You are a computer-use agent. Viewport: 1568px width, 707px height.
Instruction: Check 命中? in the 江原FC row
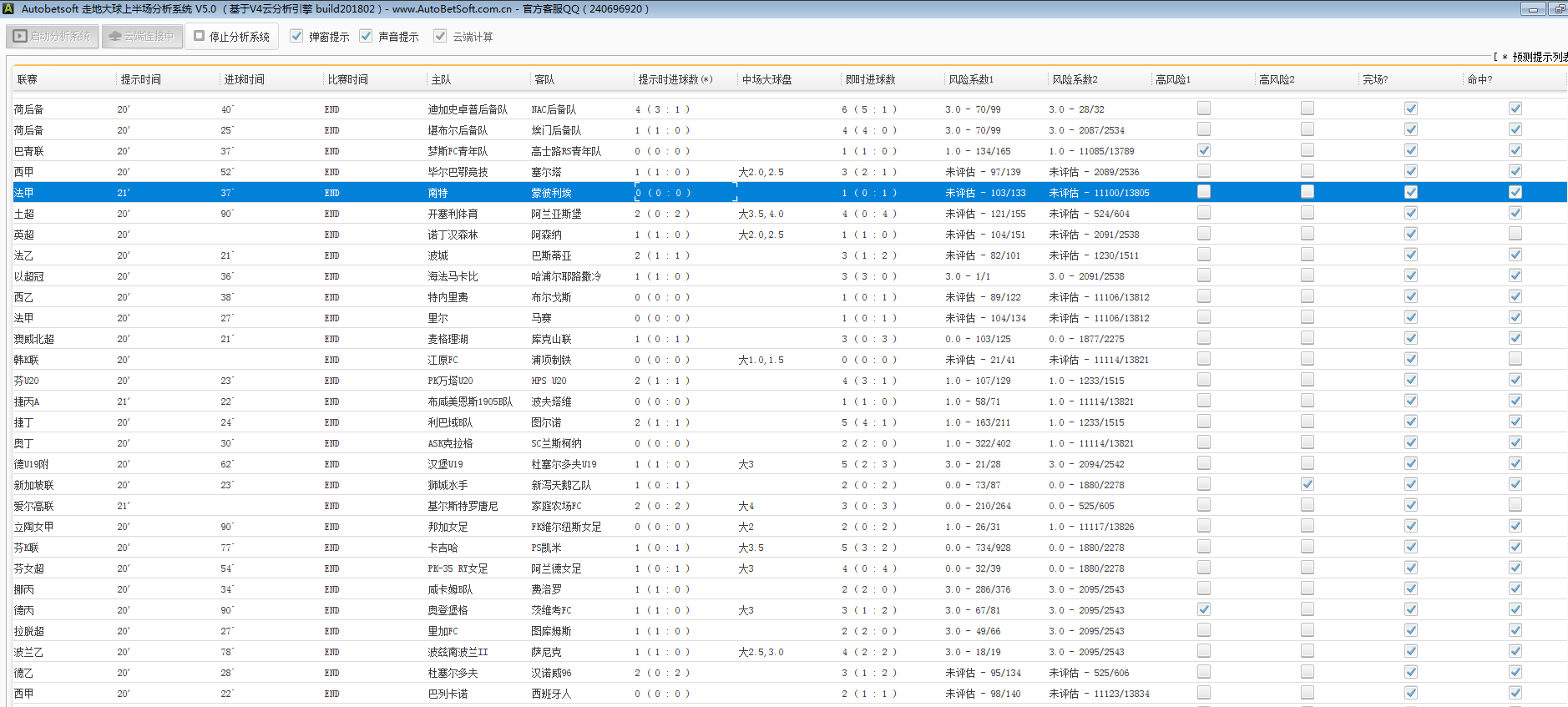[1515, 359]
